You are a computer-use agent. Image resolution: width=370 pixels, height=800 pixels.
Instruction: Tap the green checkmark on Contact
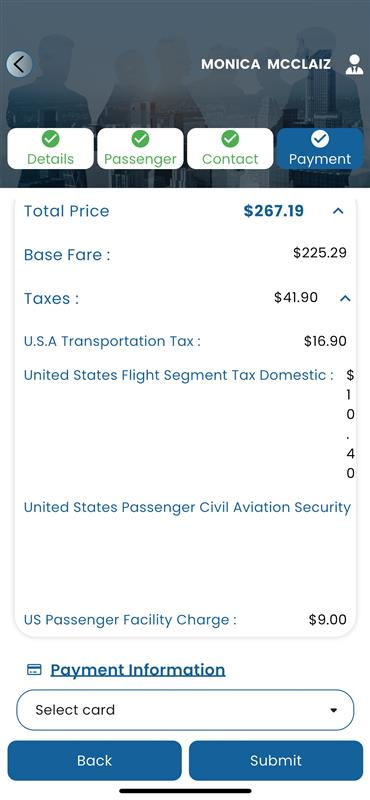[x=230, y=138]
